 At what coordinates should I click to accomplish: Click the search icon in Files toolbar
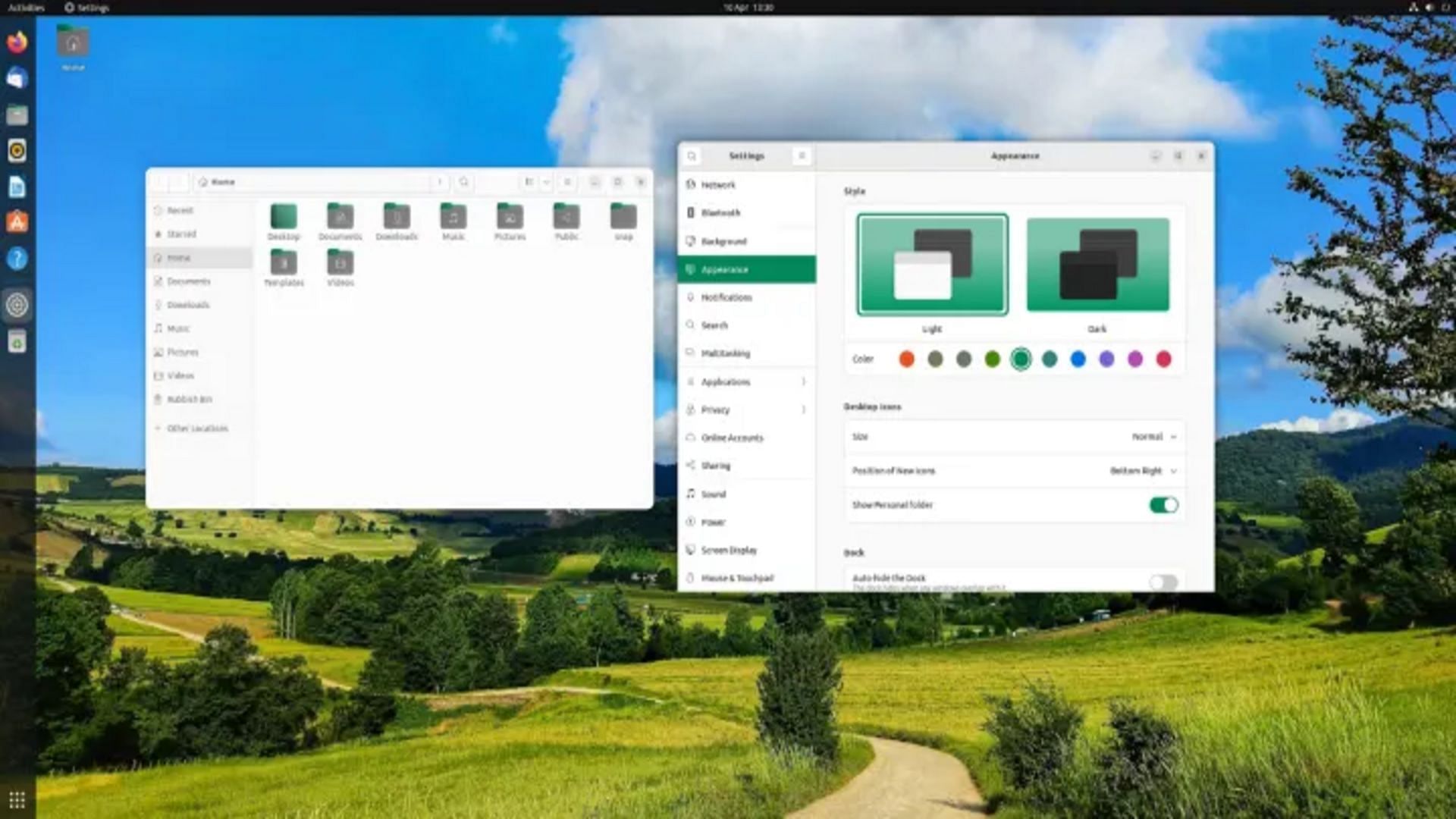click(x=464, y=182)
